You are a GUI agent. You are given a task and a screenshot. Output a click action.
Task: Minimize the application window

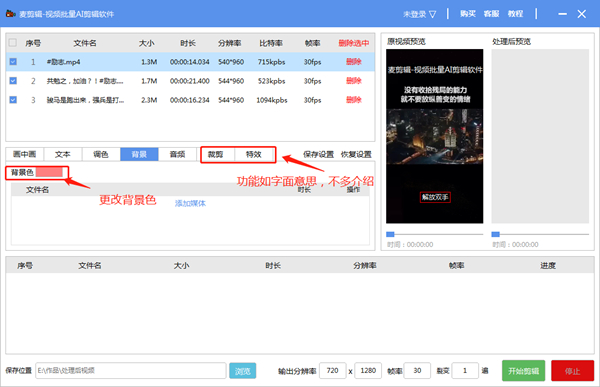562,14
